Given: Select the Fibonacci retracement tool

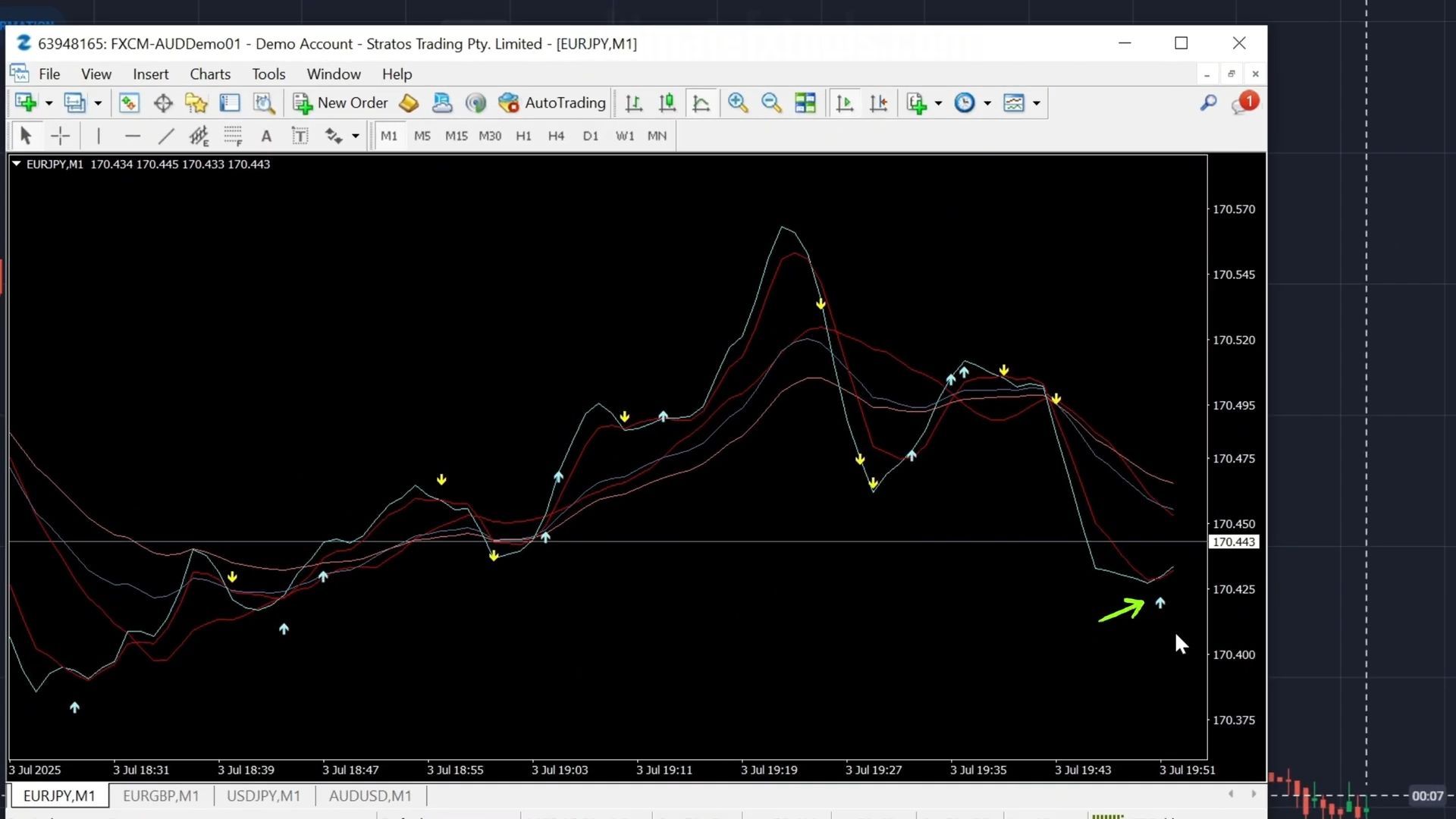Looking at the screenshot, I should coord(233,136).
